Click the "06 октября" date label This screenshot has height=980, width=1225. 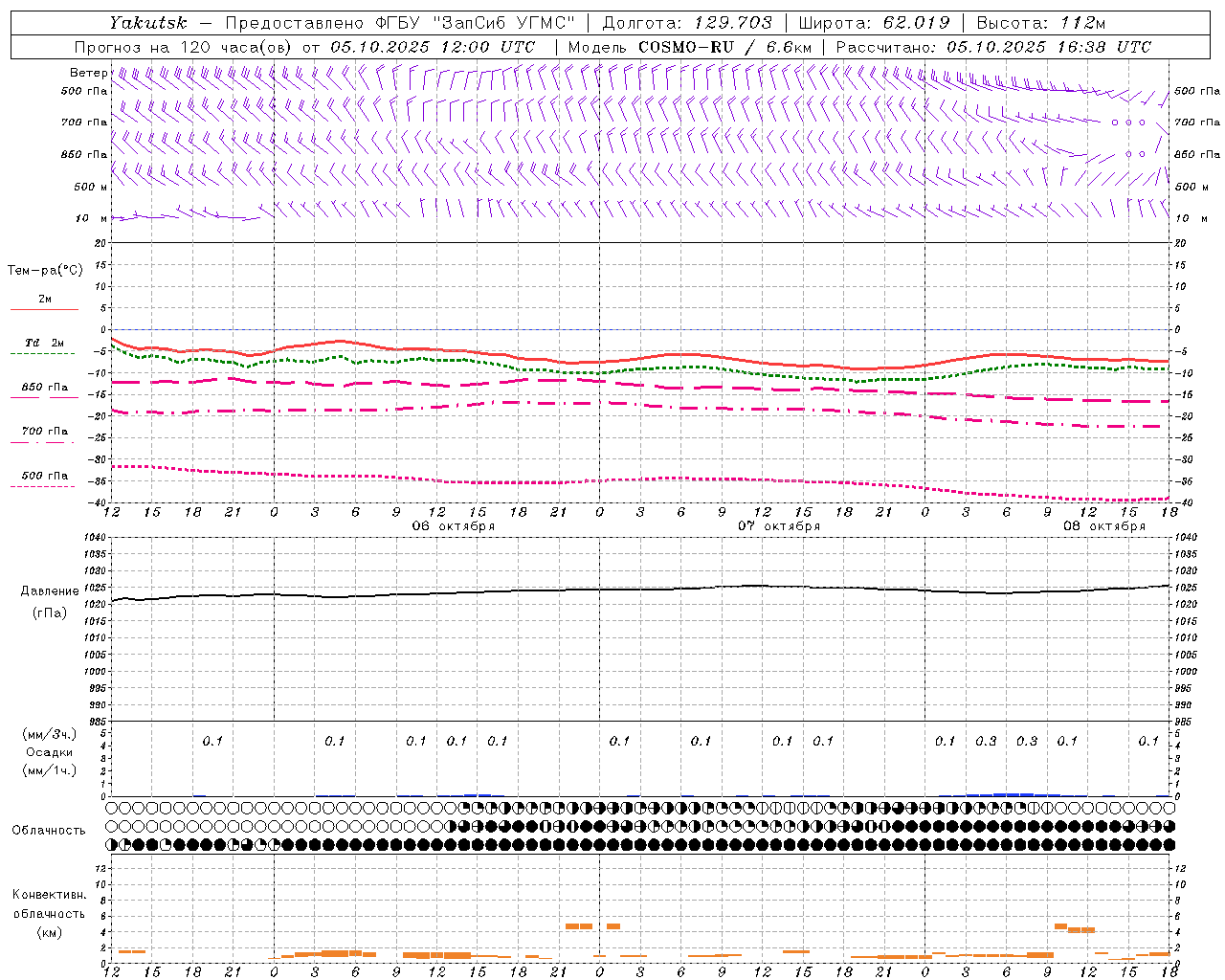[x=454, y=526]
